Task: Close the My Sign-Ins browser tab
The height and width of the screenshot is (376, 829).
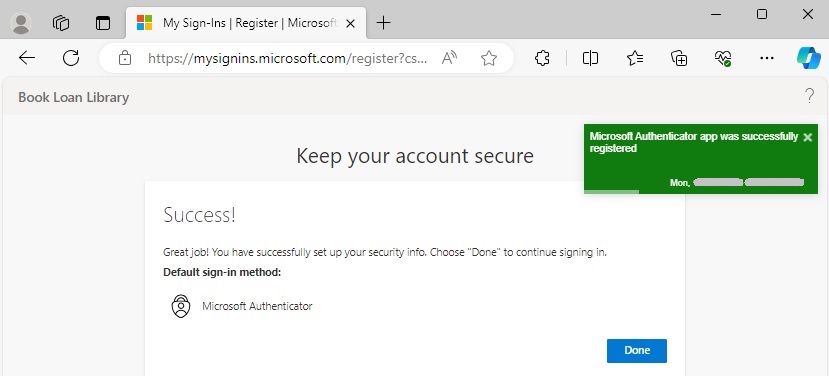Action: pyautogui.click(x=350, y=23)
